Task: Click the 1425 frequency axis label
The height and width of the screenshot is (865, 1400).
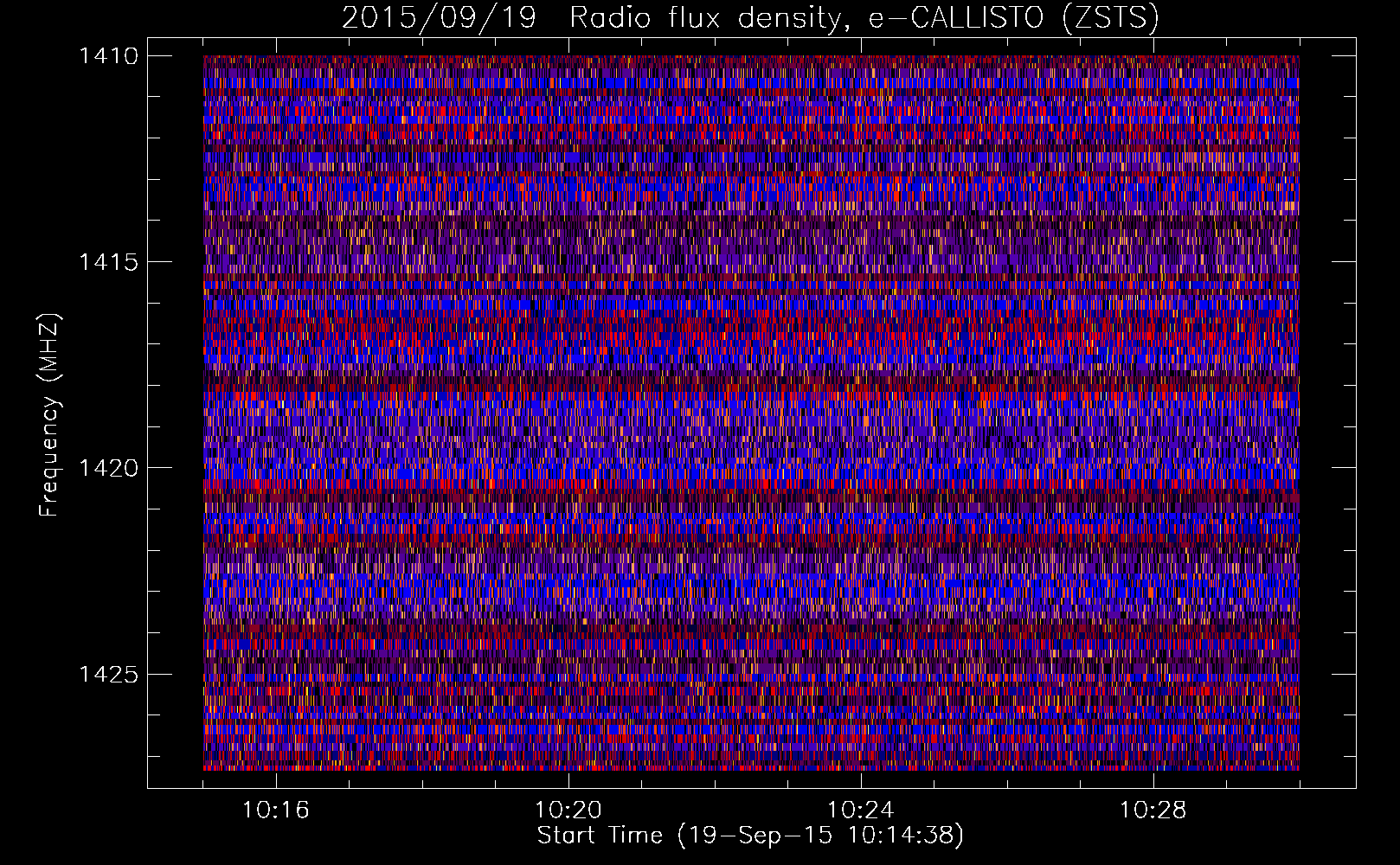Action: tap(108, 674)
